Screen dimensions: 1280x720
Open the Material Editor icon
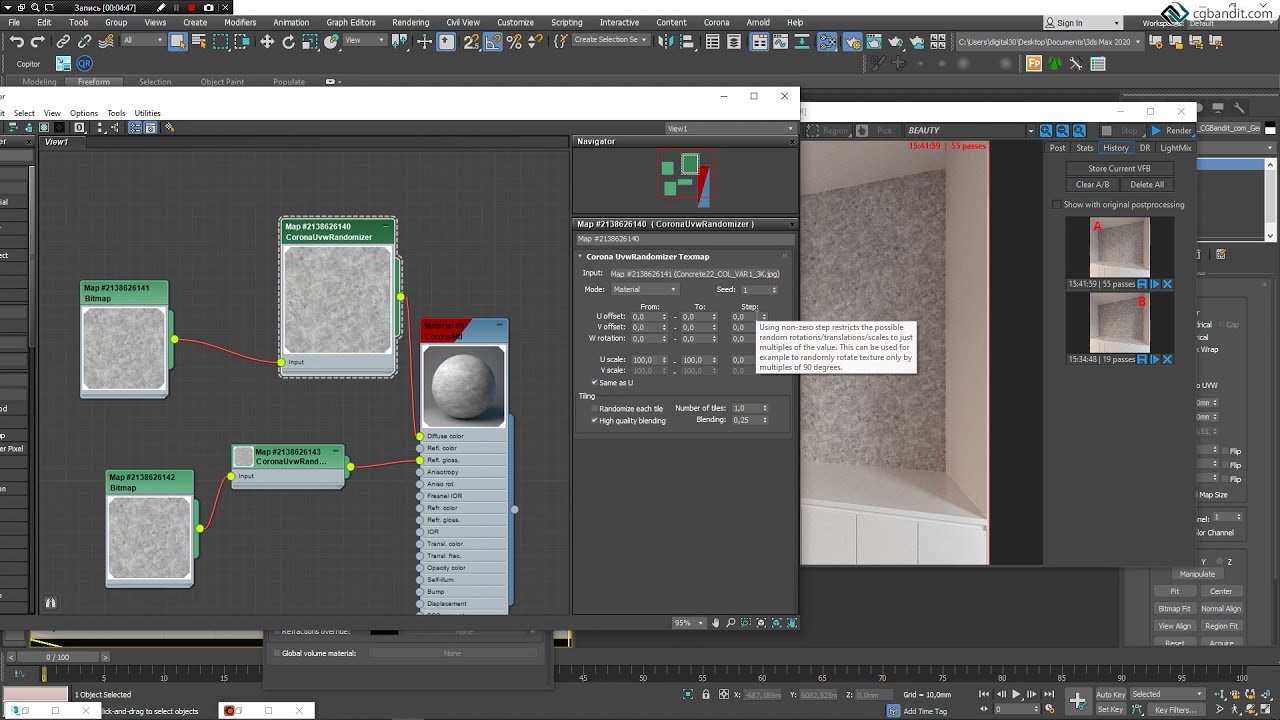[828, 41]
